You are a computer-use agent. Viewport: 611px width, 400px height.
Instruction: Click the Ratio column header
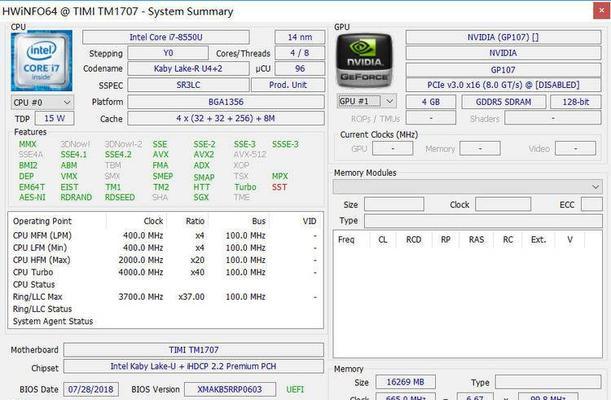tap(195, 221)
